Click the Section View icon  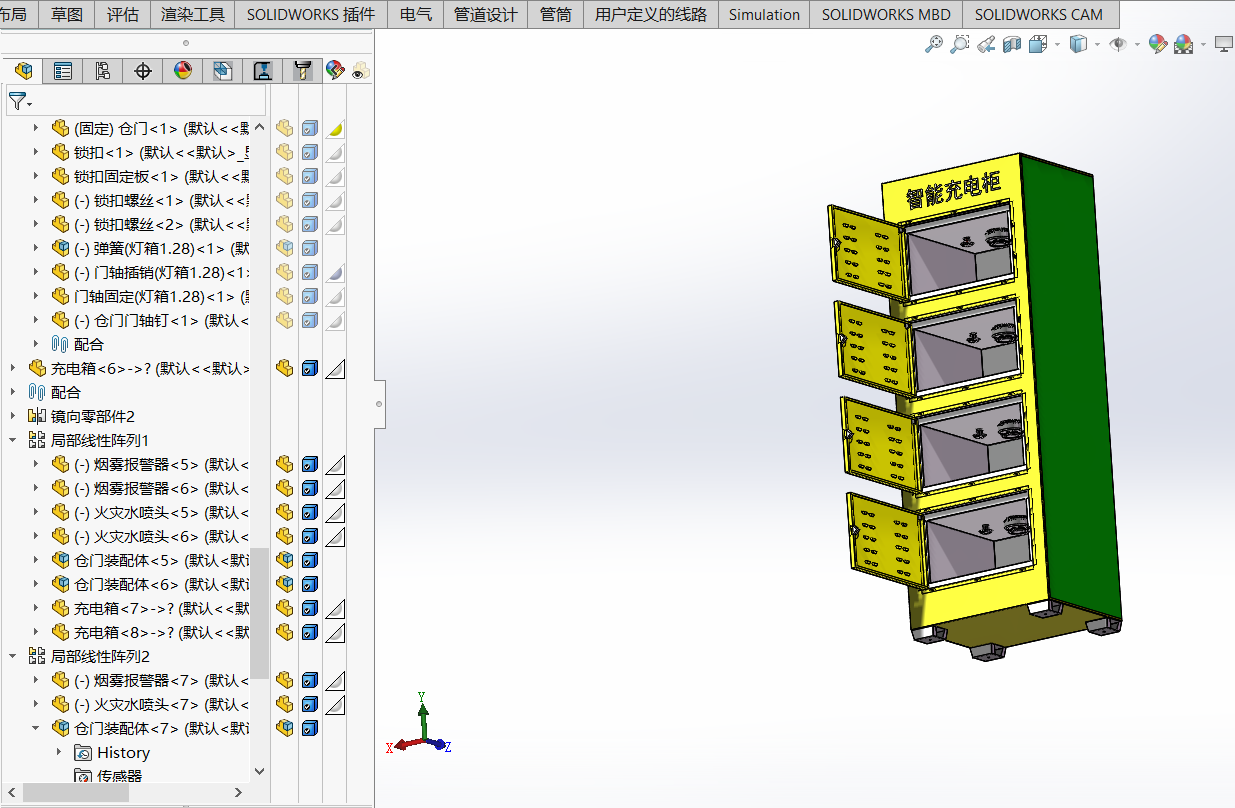[1012, 44]
